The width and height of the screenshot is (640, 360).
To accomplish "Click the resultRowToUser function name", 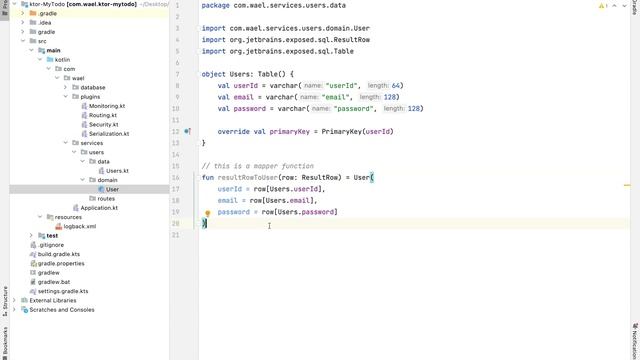I will click(x=248, y=178).
